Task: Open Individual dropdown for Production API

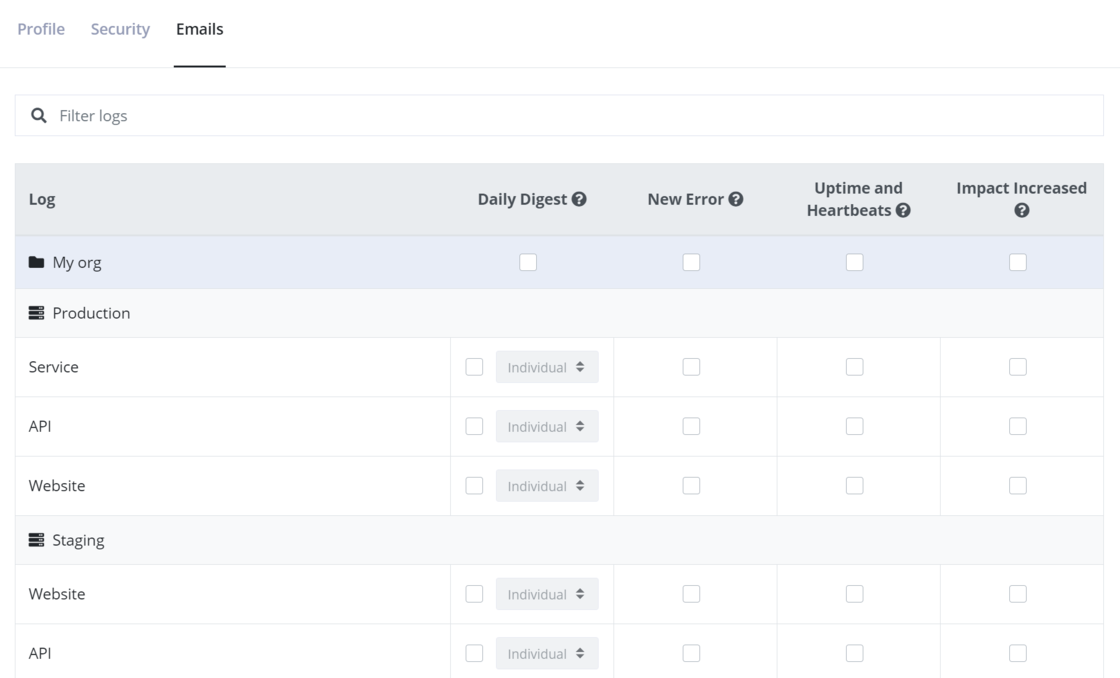Action: [547, 427]
